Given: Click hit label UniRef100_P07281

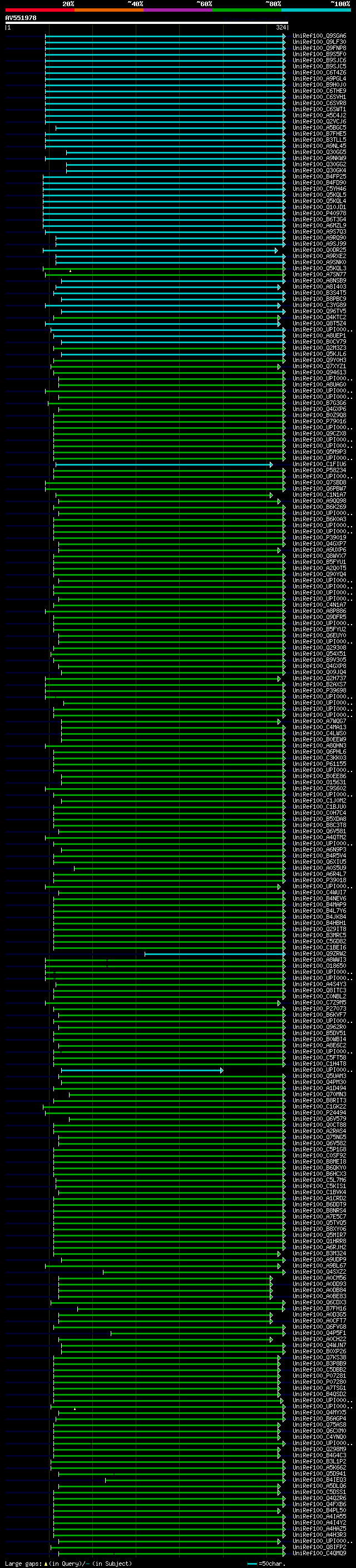Looking at the screenshot, I should pos(319,1376).
